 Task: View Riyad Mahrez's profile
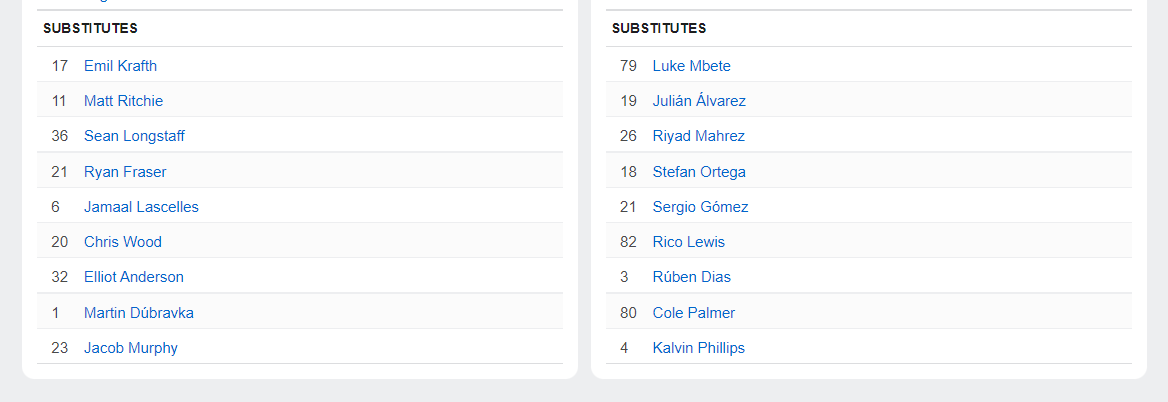[x=698, y=136]
